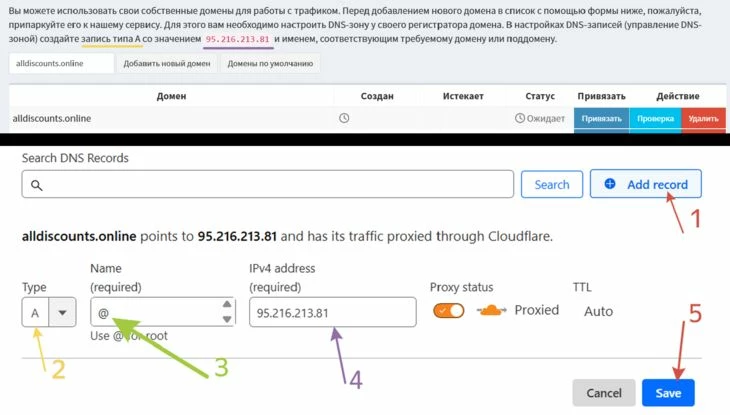The width and height of the screenshot is (730, 415).
Task: Click the Домены по умолчанию button
Action: (x=270, y=63)
